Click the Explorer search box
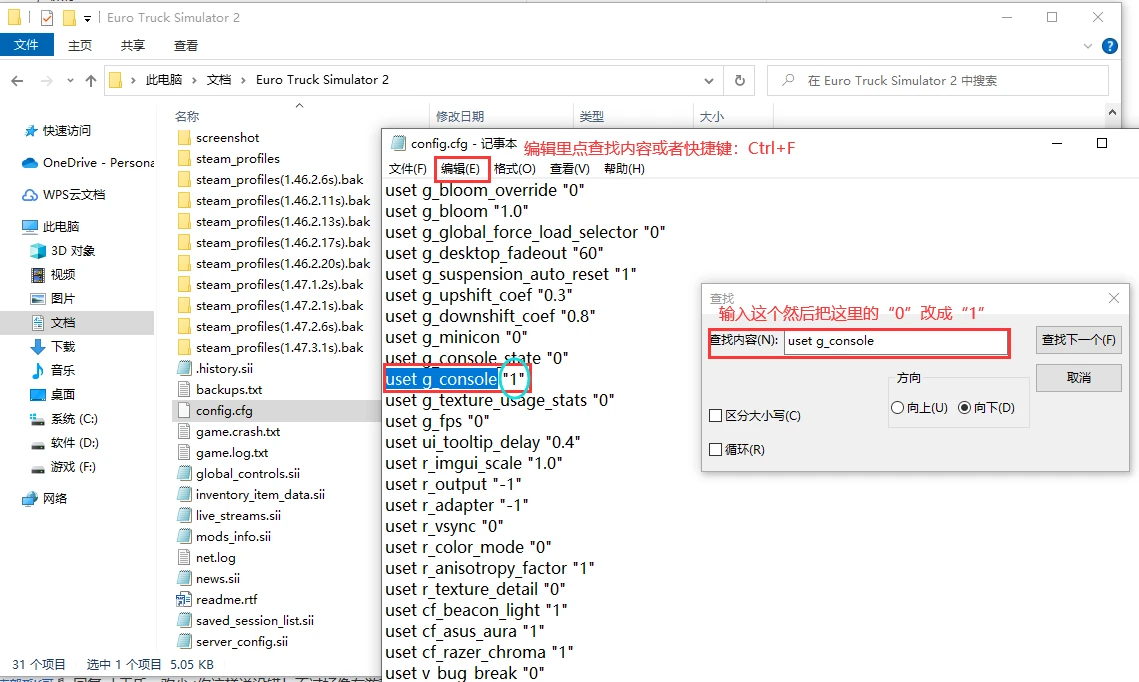The height and width of the screenshot is (682, 1139). 937,81
